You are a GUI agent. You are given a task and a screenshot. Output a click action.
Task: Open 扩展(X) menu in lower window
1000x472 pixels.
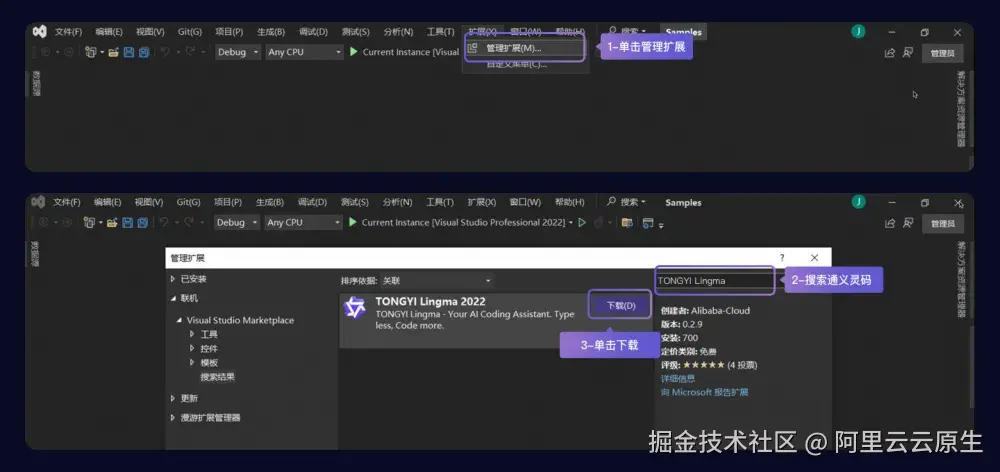coord(482,202)
